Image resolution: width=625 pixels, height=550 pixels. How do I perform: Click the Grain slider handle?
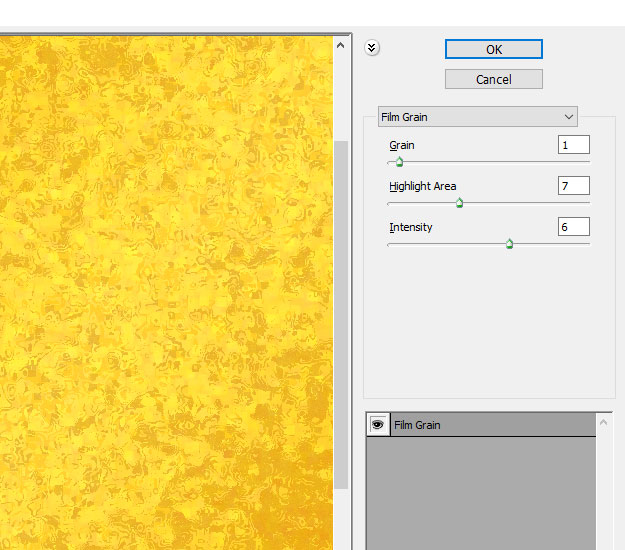(x=399, y=161)
